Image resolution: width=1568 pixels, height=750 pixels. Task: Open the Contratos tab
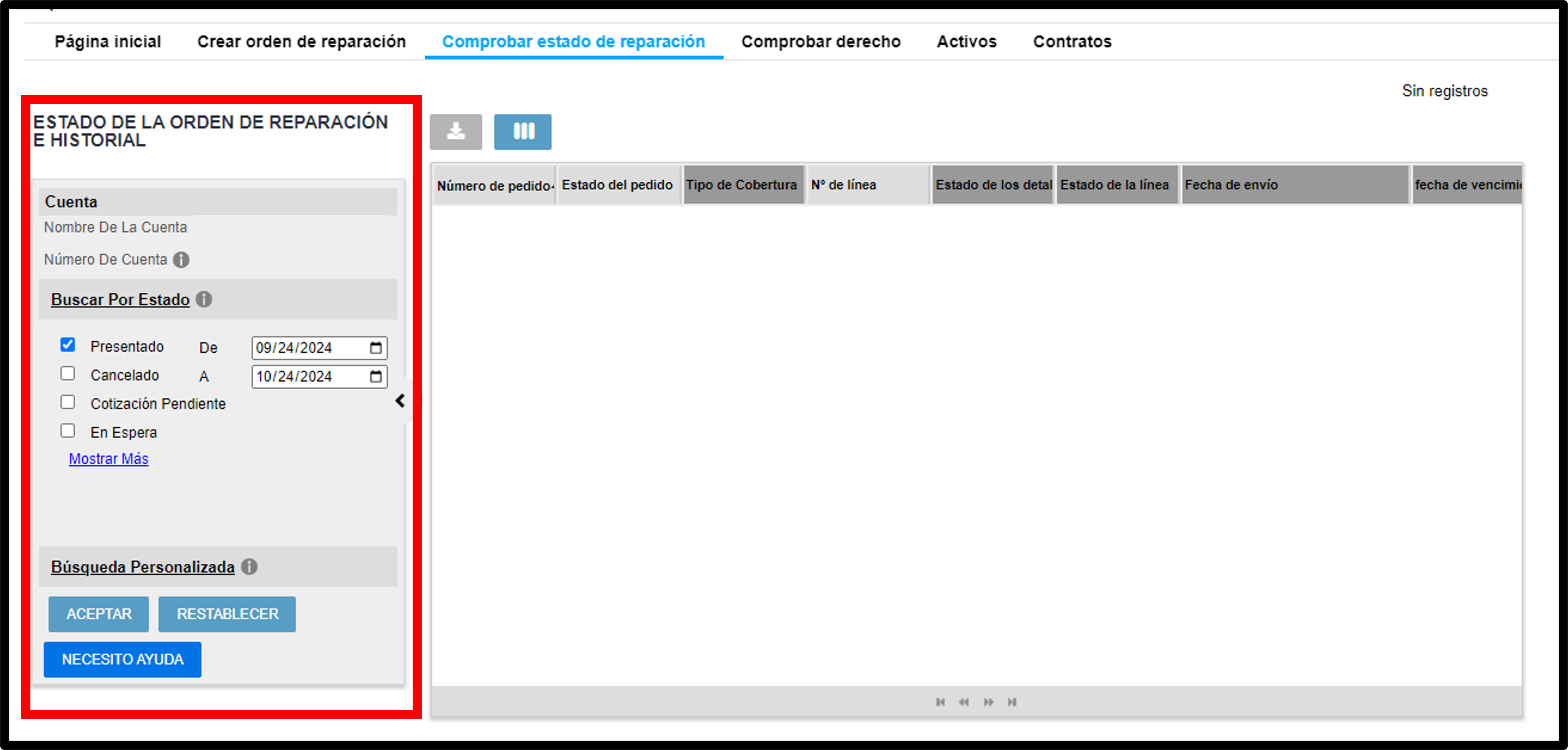click(x=1072, y=41)
